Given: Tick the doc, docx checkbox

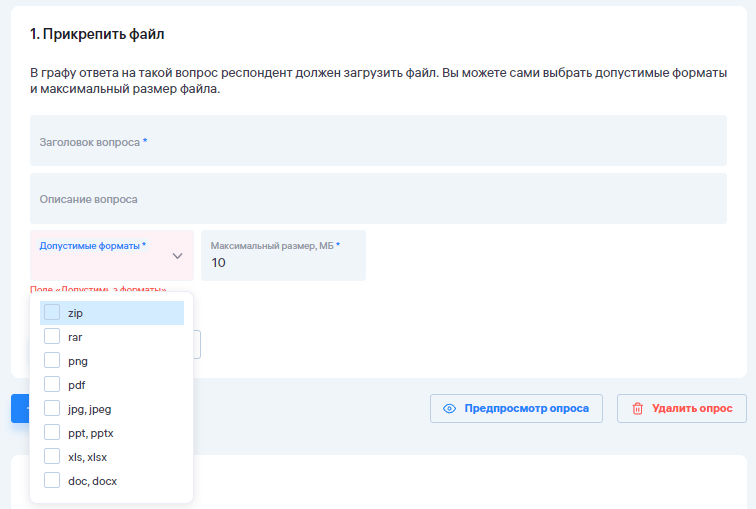Looking at the screenshot, I should coord(52,481).
